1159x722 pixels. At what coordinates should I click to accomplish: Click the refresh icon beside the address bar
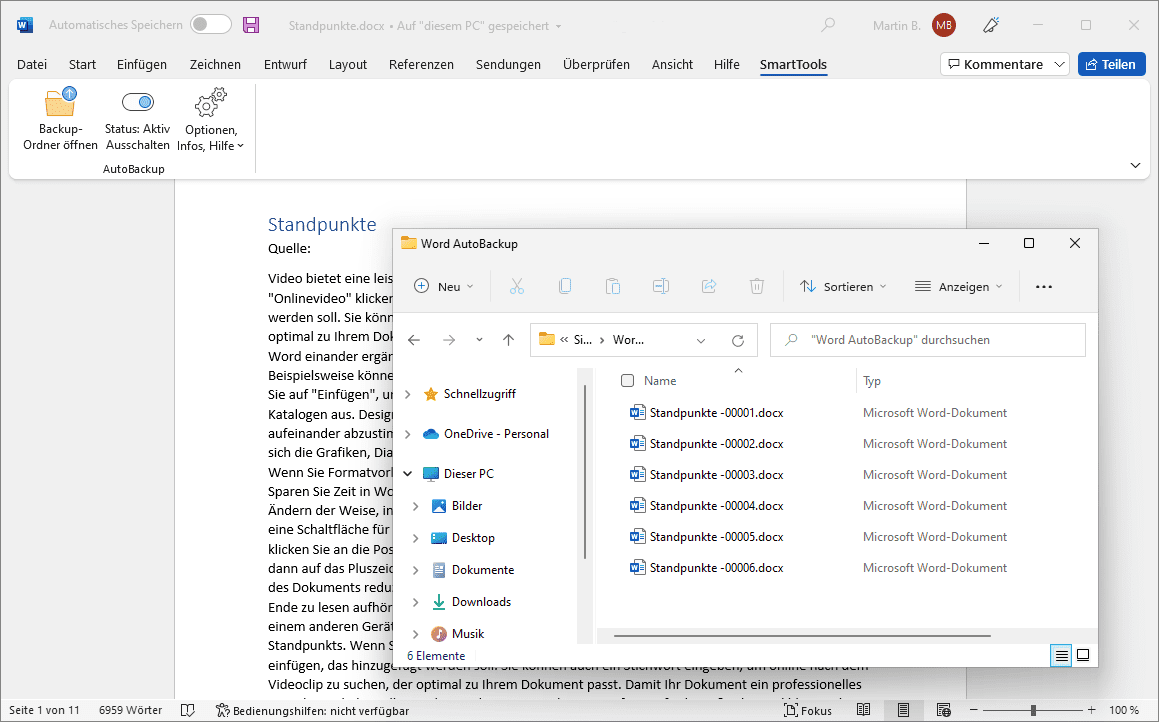pos(738,340)
